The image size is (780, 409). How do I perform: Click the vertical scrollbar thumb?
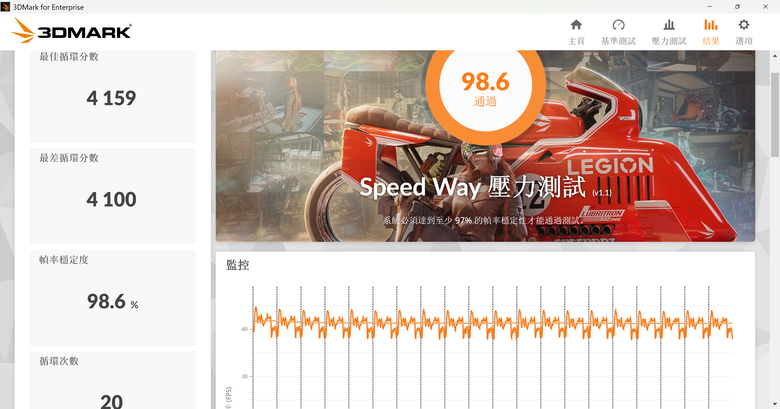click(x=775, y=115)
